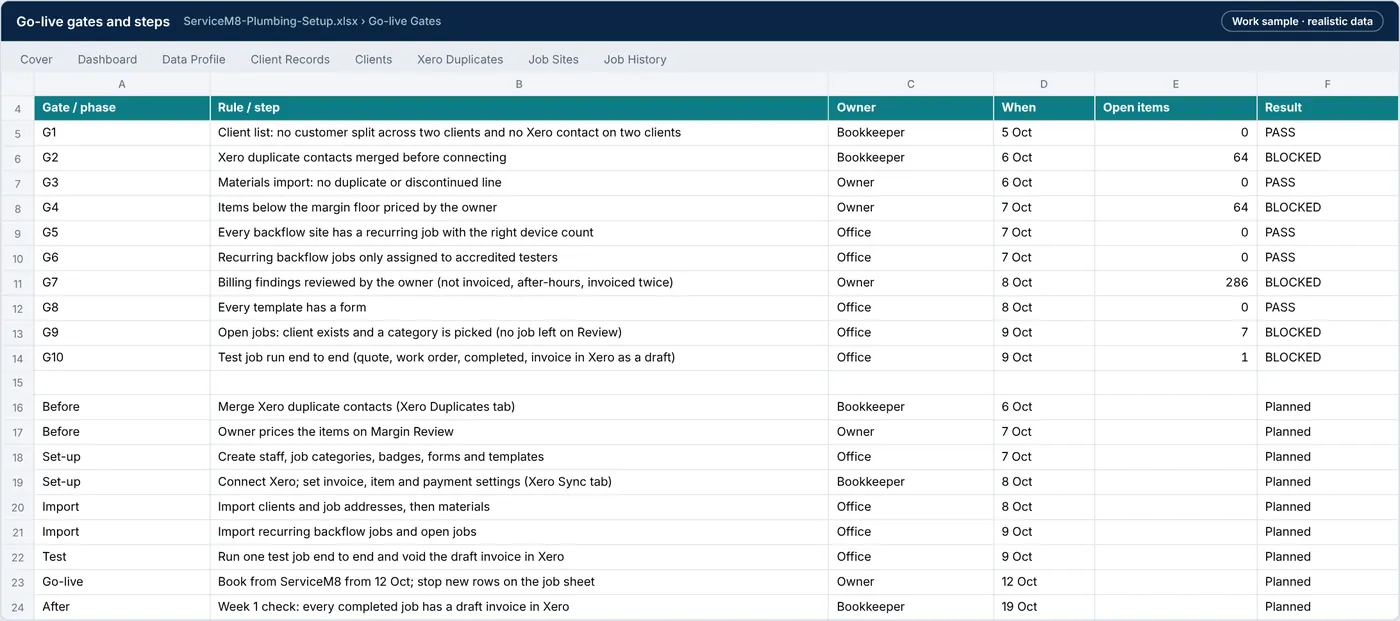Select the open items value 1 for G10
This screenshot has height=621, width=1400.
click(1176, 358)
